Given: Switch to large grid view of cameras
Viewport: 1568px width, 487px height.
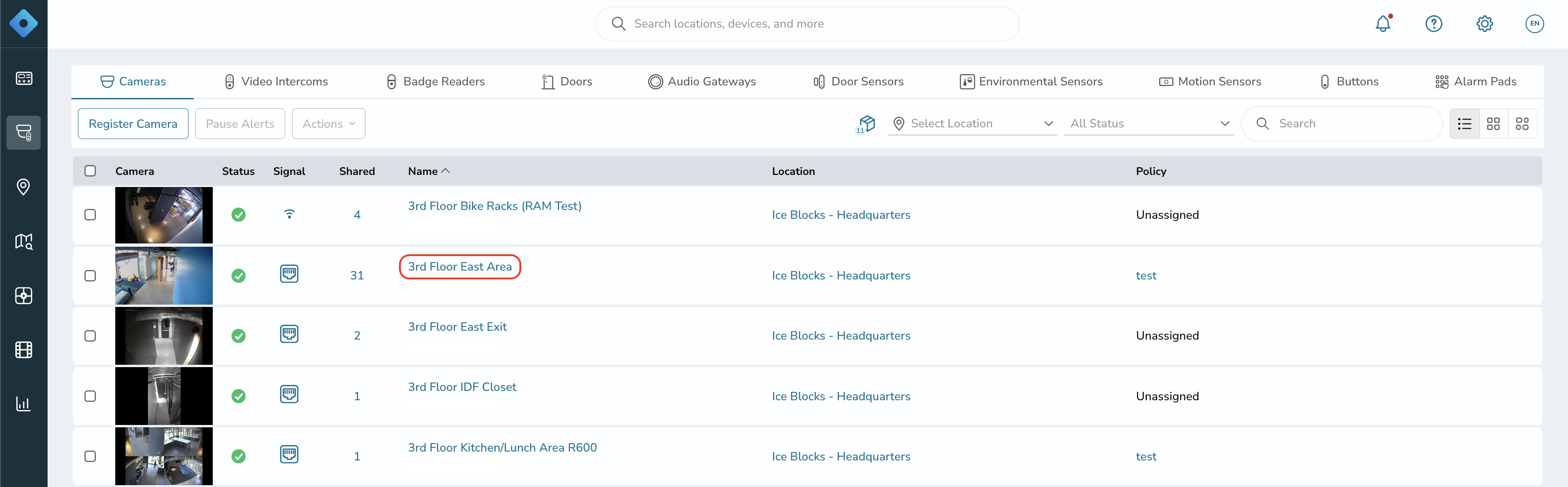Looking at the screenshot, I should tap(1523, 123).
